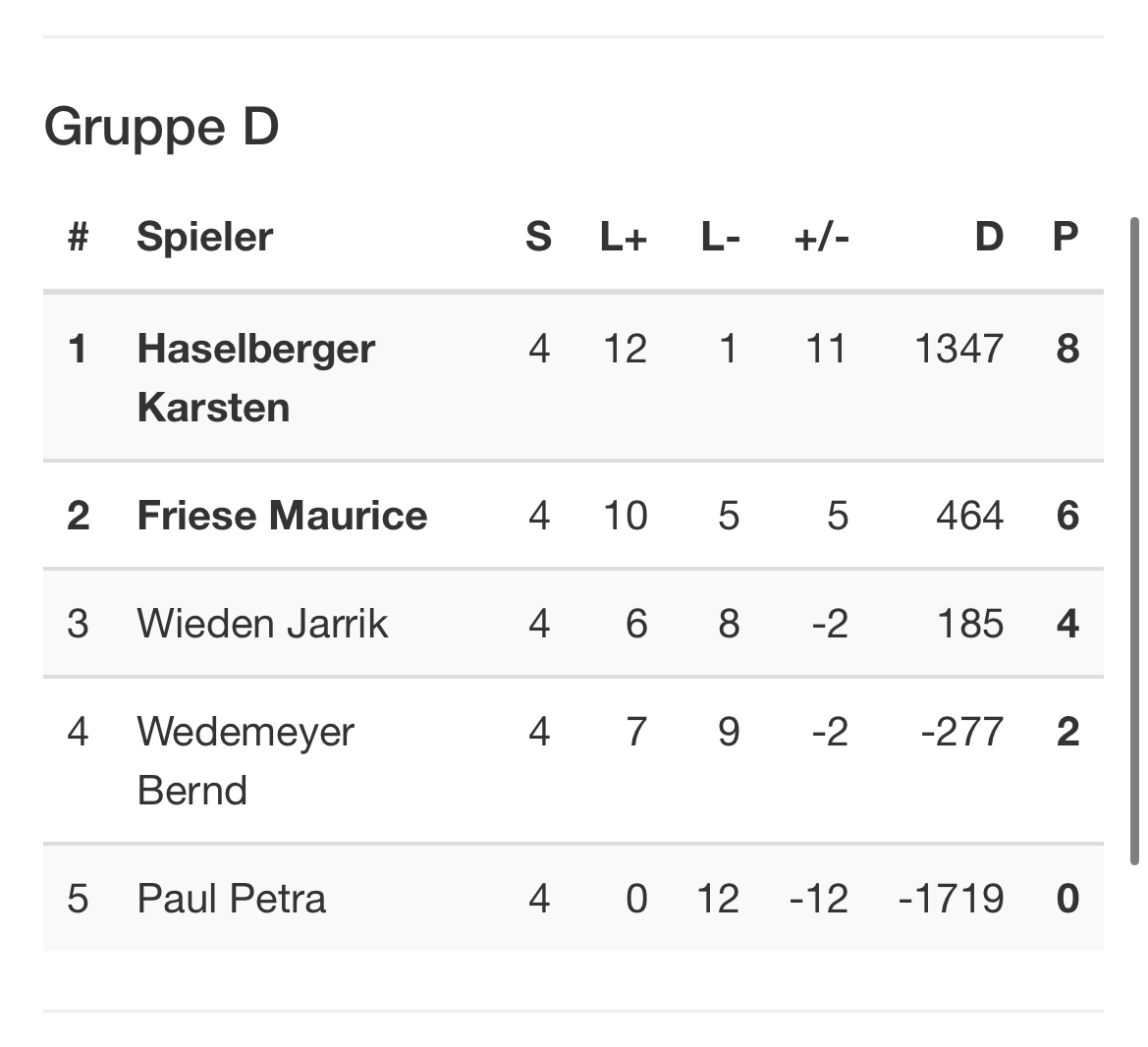The width and height of the screenshot is (1148, 1047).
Task: Click the +/- column header
Action: (821, 237)
